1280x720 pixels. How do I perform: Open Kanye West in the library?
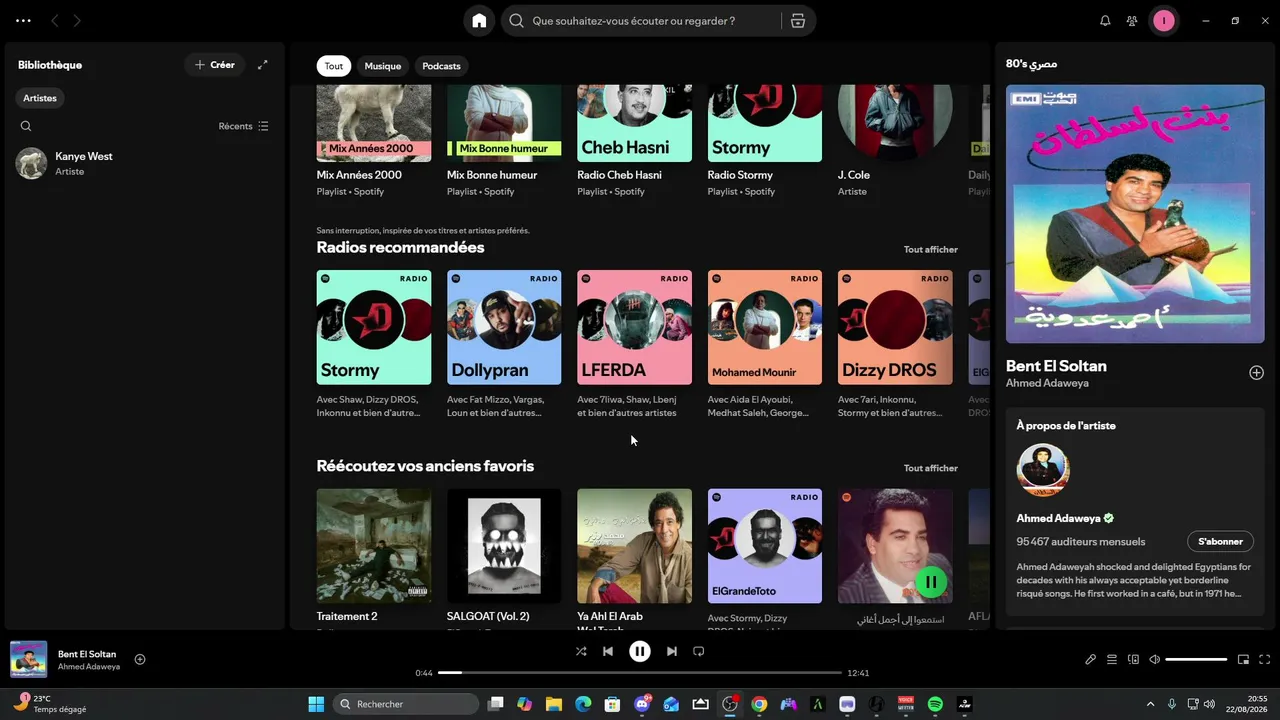144,163
